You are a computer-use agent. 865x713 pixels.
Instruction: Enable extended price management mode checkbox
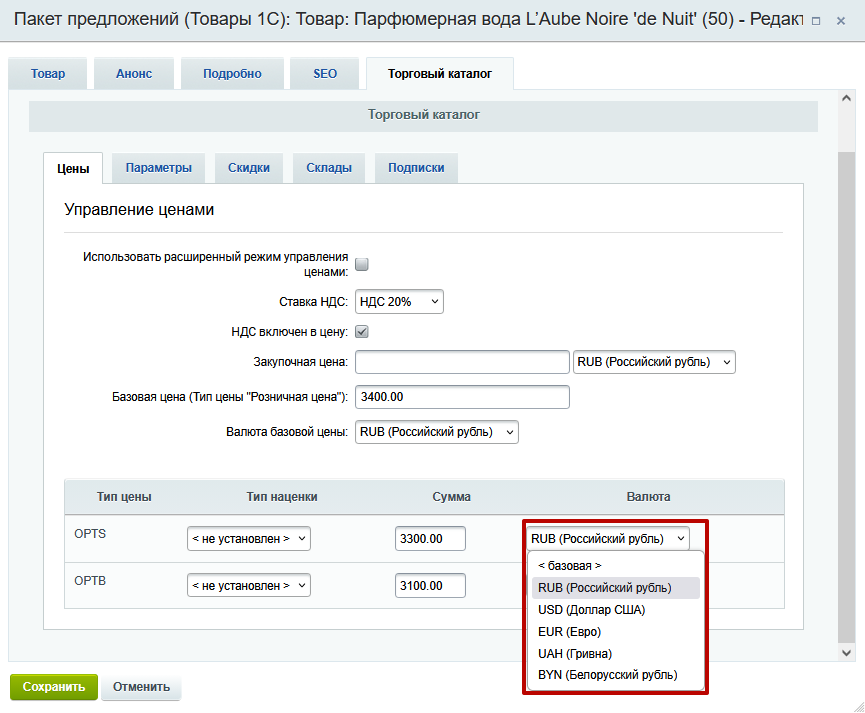(x=362, y=264)
